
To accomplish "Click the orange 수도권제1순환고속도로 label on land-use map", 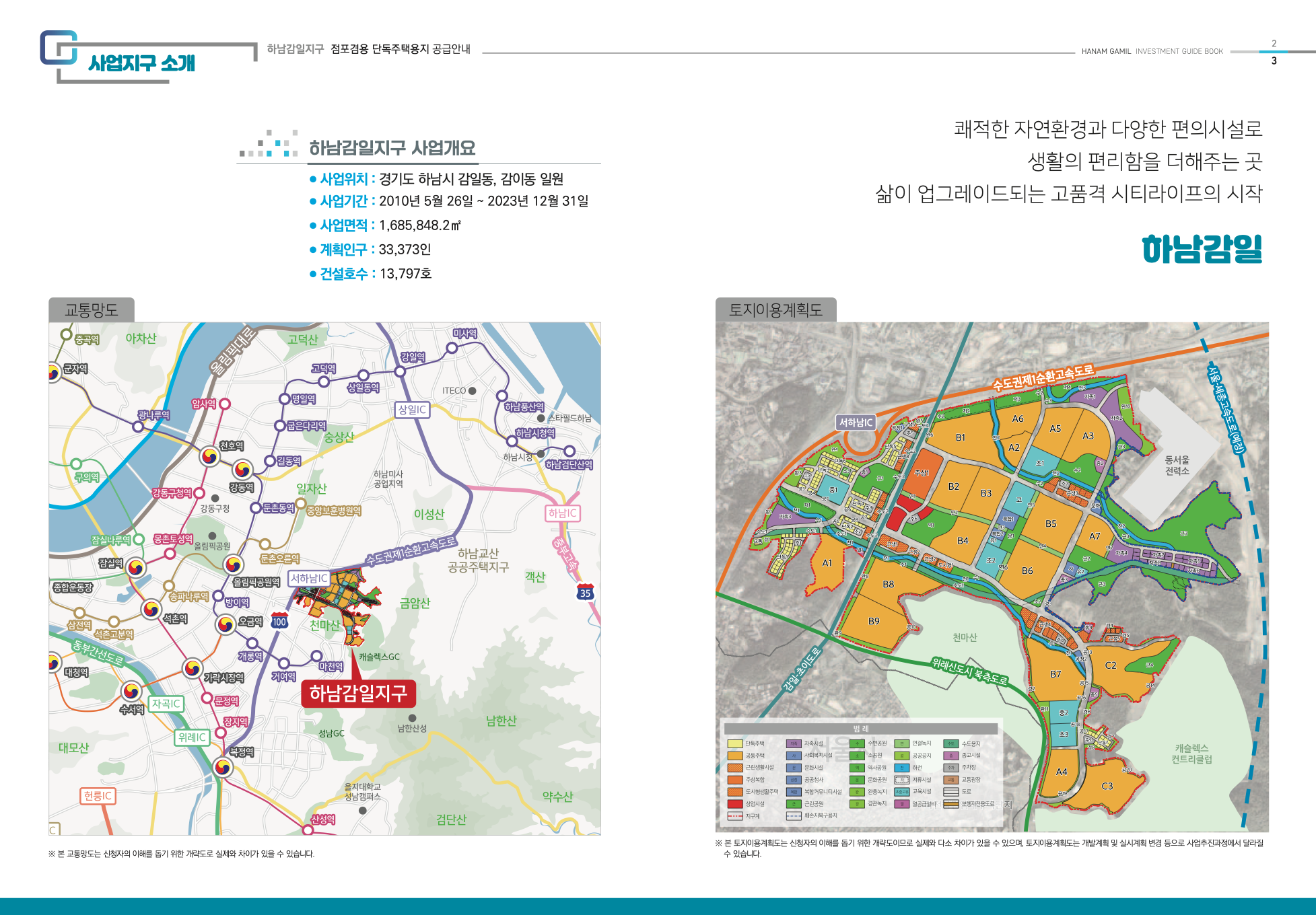I will tap(1043, 377).
